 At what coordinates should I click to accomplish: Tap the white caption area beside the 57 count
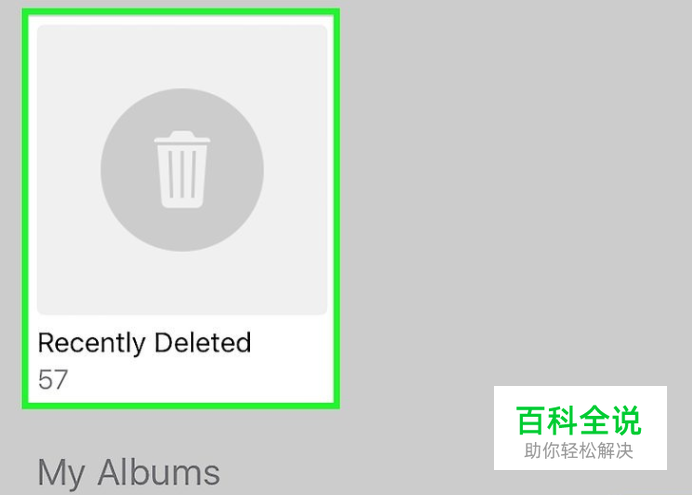(199, 379)
